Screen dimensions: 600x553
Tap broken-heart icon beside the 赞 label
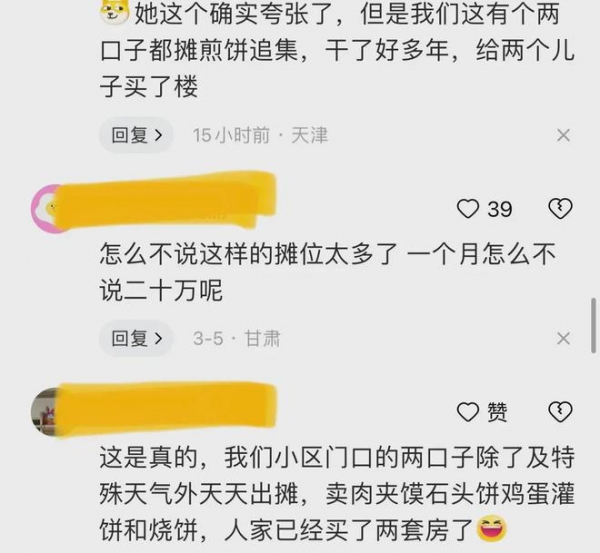click(x=560, y=412)
